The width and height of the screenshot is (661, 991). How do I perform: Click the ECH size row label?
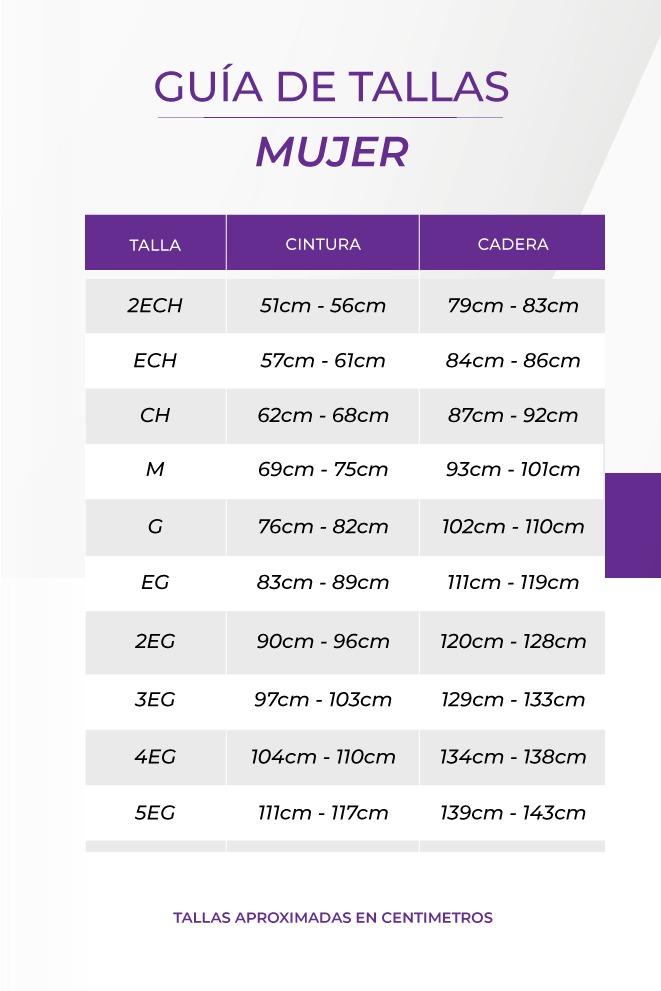(155, 360)
